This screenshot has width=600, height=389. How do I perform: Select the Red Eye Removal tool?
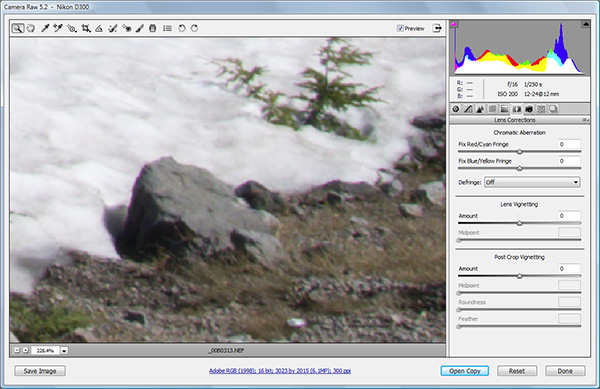126,28
